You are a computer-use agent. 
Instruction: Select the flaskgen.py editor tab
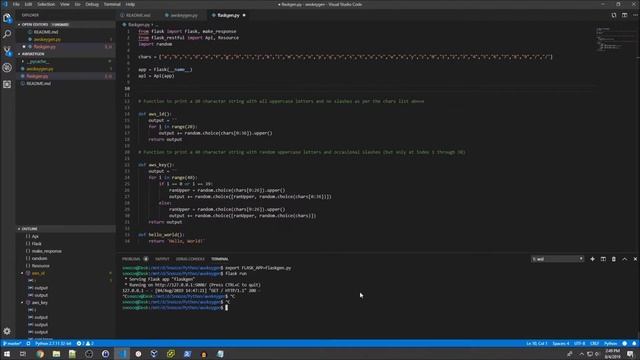click(228, 15)
